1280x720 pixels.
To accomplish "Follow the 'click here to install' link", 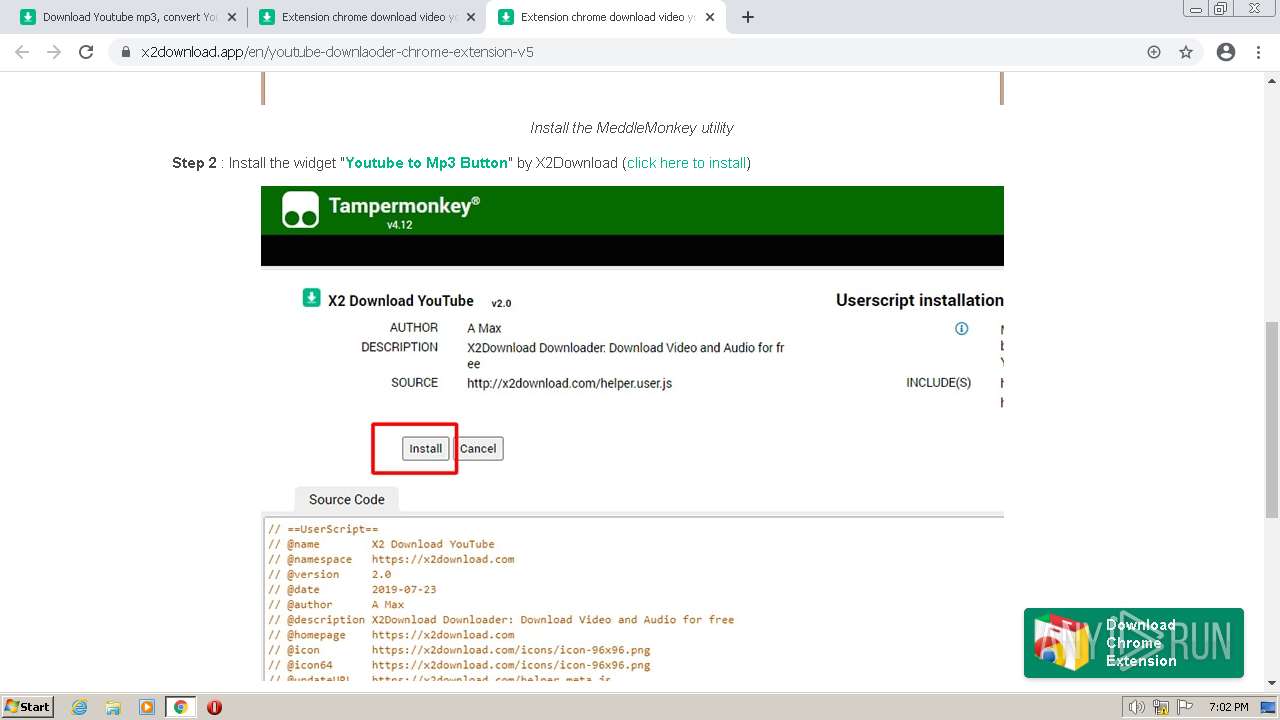I will pos(687,163).
